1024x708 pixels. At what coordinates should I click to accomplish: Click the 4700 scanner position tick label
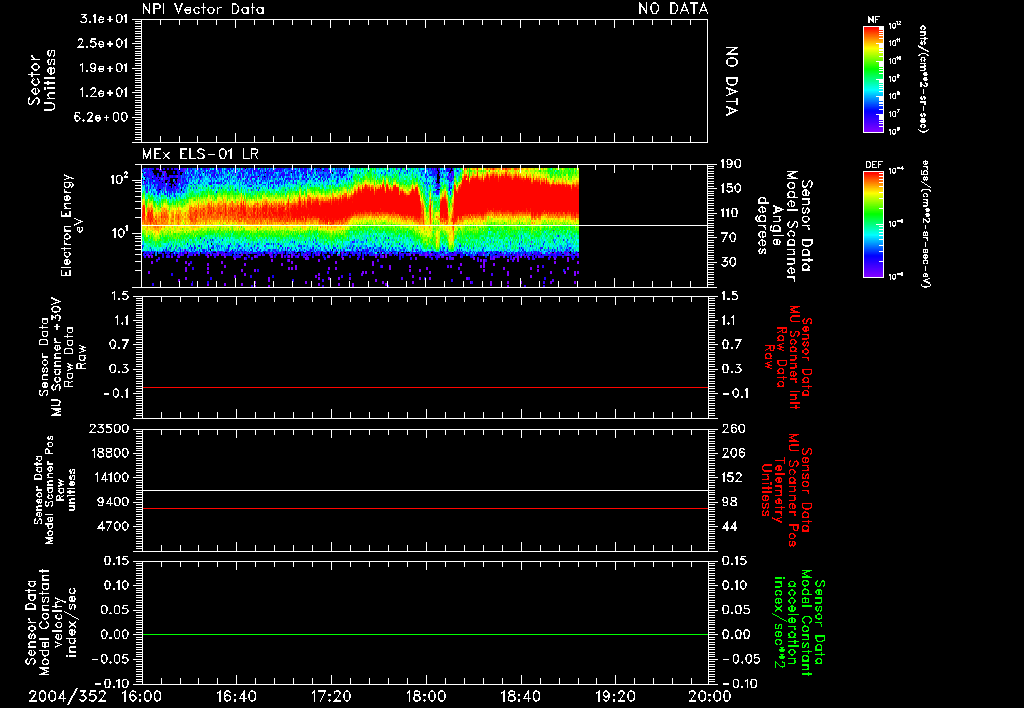click(112, 526)
